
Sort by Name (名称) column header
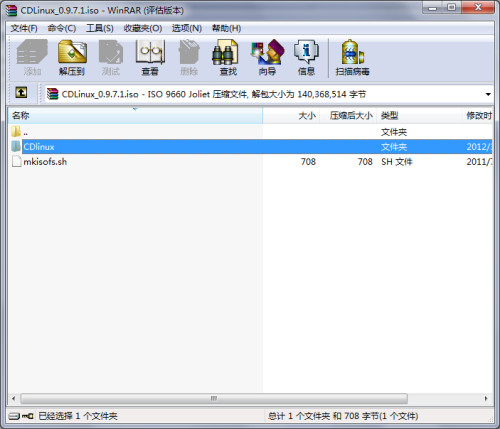pos(135,116)
